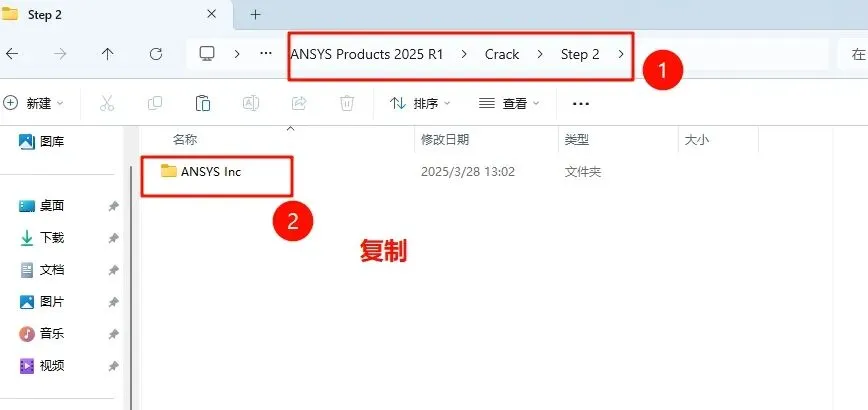Open 音乐 (Music) in sidebar

point(42,334)
